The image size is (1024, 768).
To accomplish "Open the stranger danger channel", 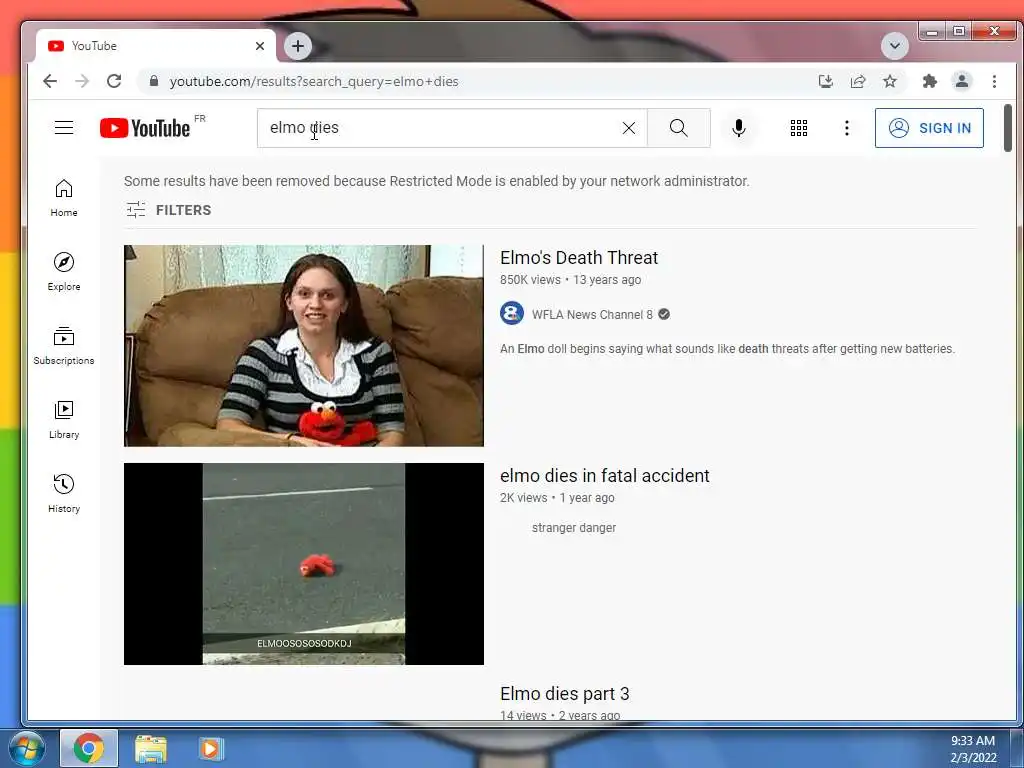I will point(573,528).
